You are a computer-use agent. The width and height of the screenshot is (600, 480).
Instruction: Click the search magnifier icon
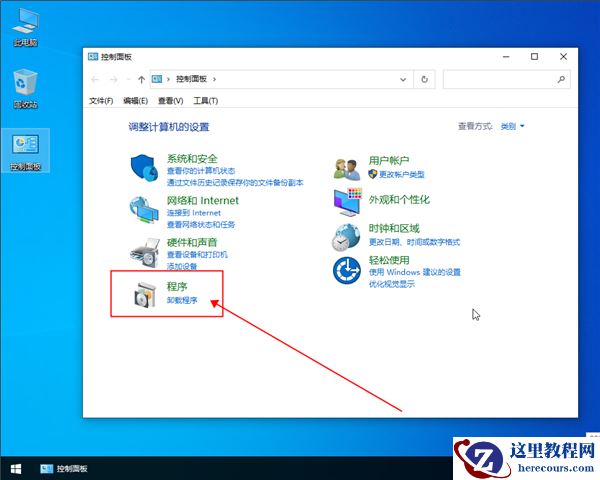point(561,79)
